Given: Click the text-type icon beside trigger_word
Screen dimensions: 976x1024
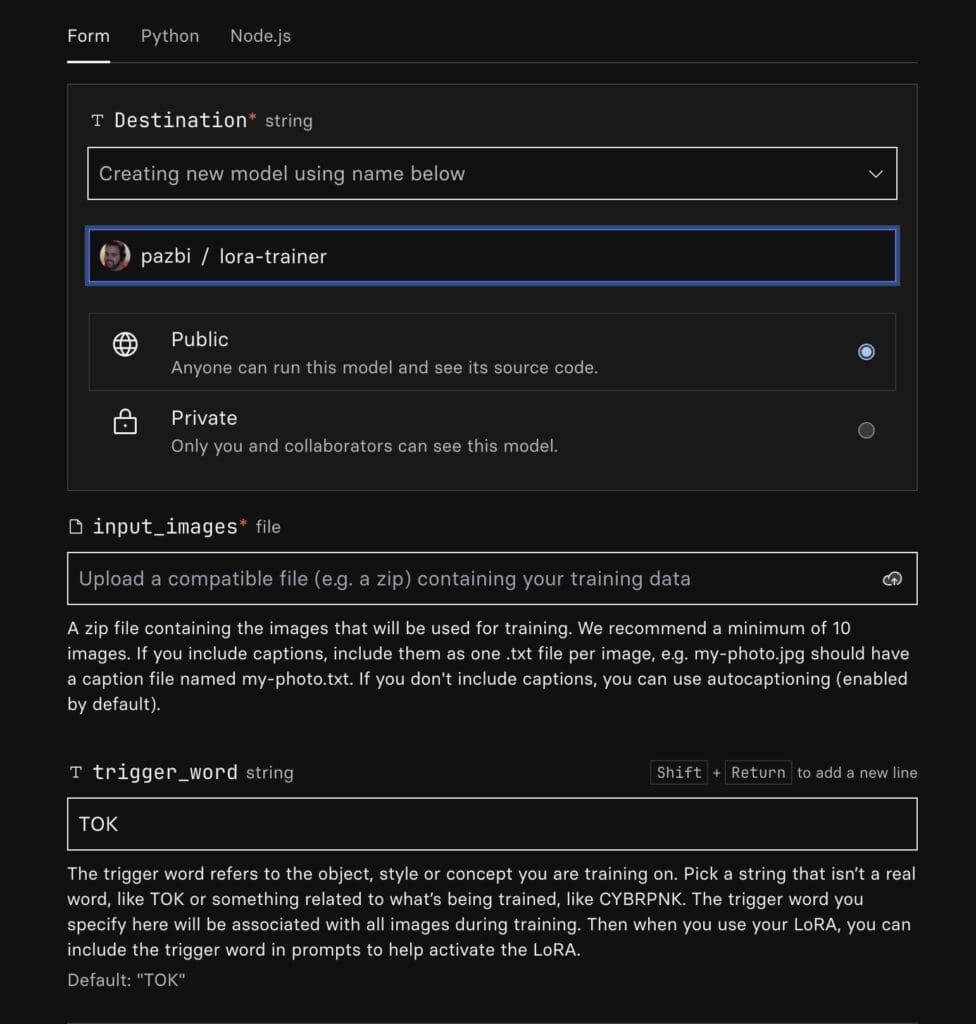Looking at the screenshot, I should [76, 773].
